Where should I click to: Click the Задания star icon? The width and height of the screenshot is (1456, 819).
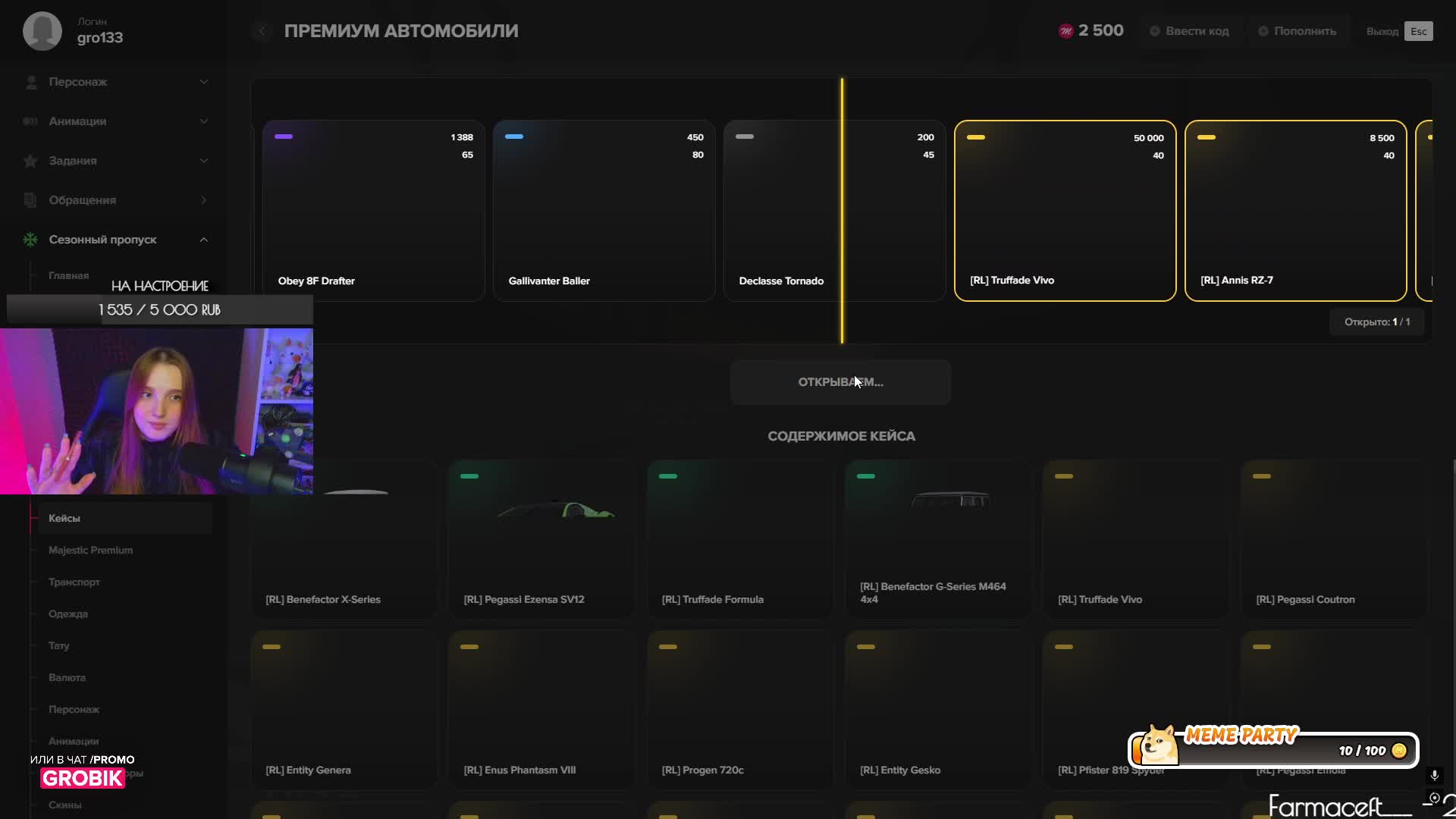30,161
